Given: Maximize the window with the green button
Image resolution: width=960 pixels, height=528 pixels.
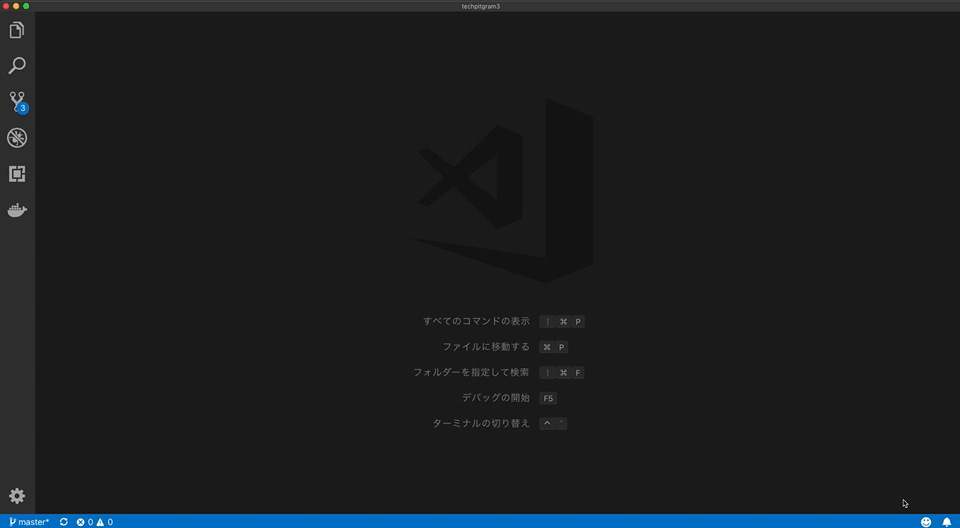Looking at the screenshot, I should 26,6.
